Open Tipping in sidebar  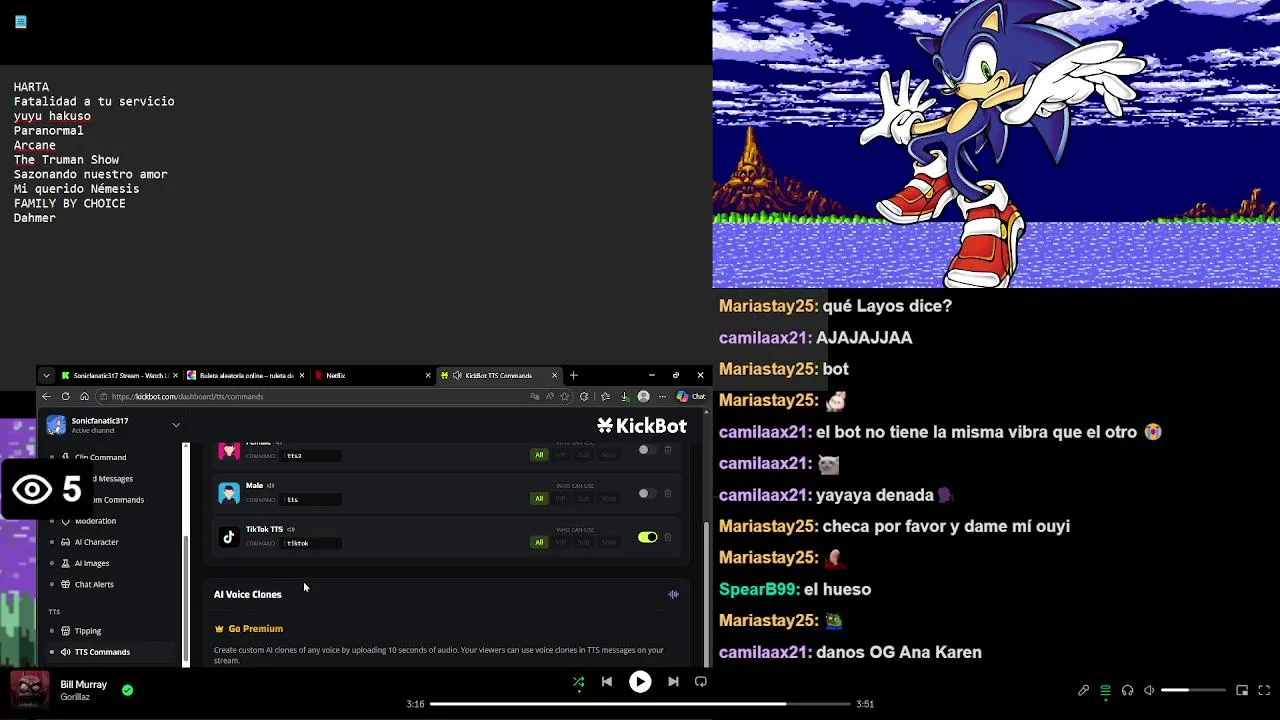[87, 631]
